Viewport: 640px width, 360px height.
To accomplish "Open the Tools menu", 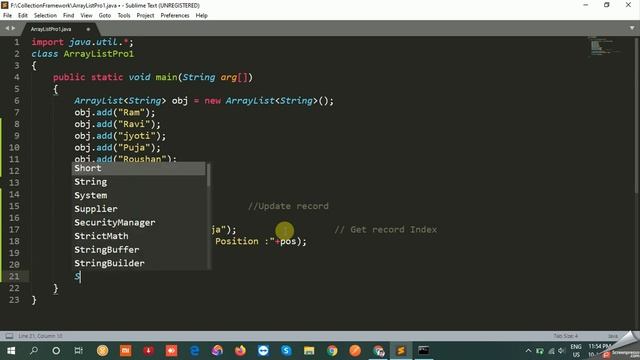I will [x=124, y=16].
